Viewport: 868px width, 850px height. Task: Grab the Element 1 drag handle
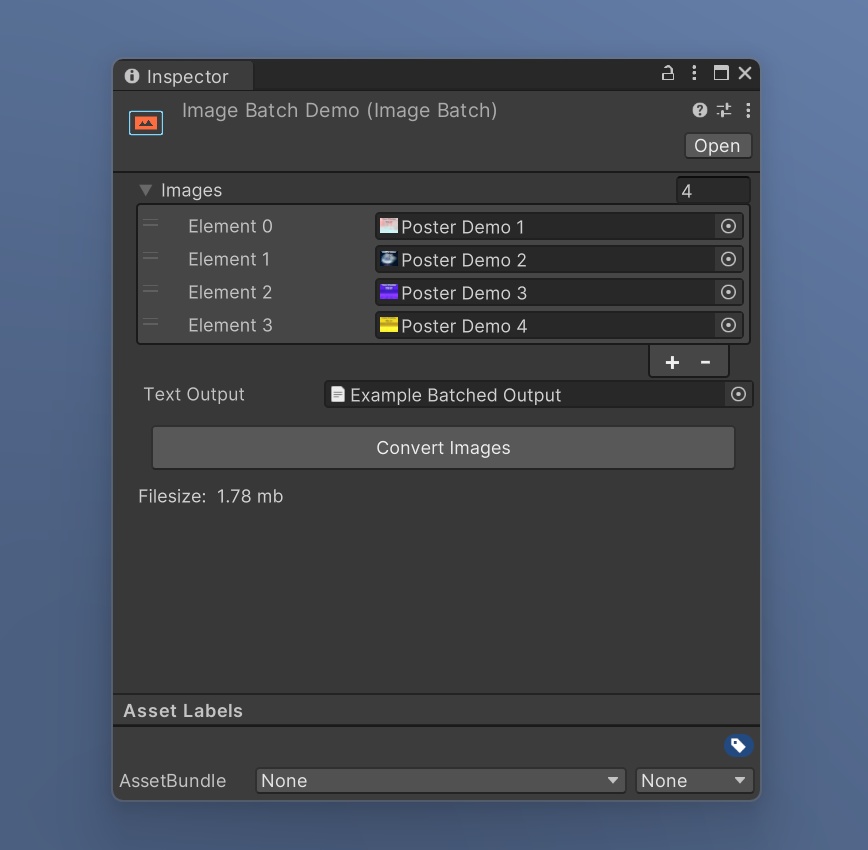point(151,256)
